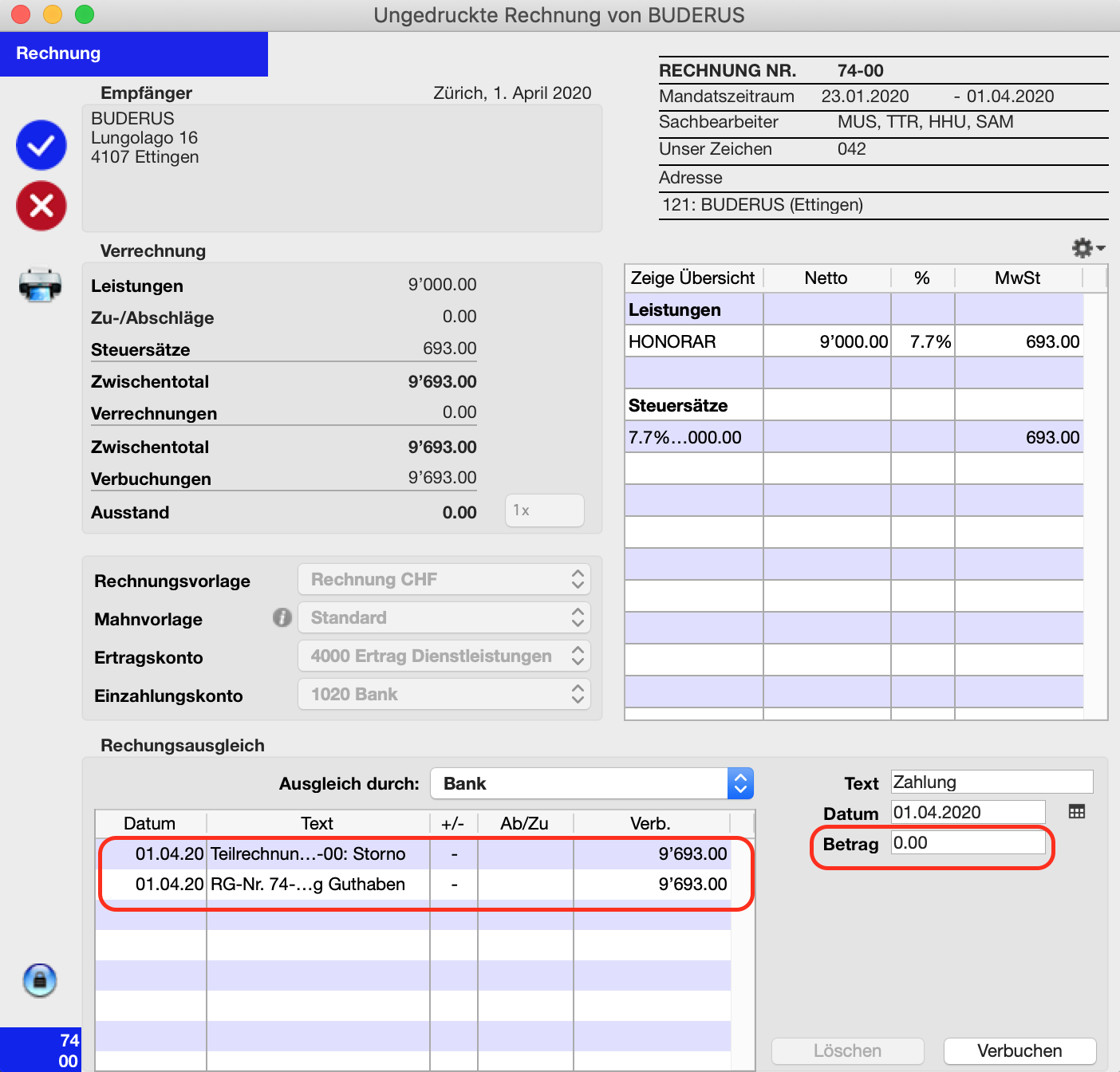Click the Verbuchen button
Screen dimensions: 1120x1072
click(x=1019, y=1050)
